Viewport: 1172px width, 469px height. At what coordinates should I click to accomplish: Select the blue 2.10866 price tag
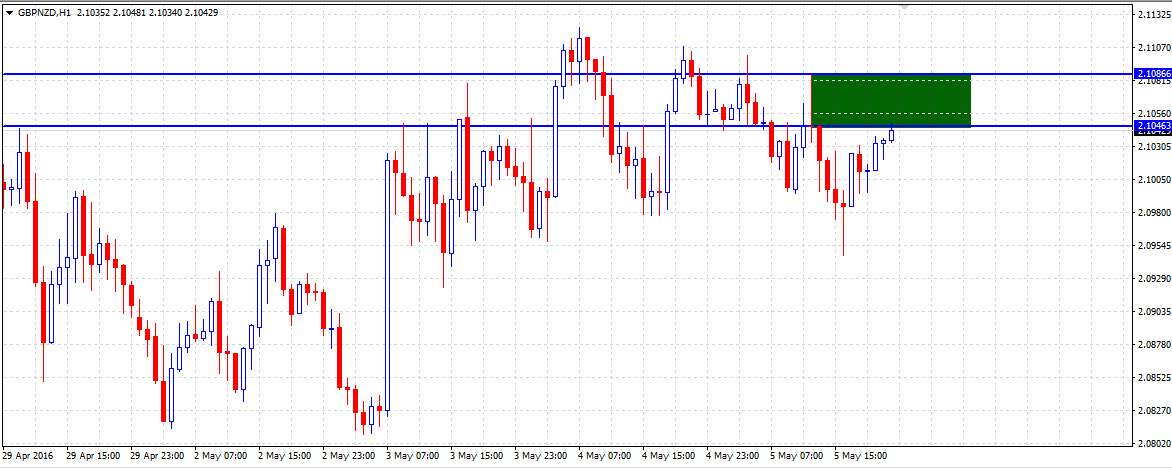tap(1153, 74)
